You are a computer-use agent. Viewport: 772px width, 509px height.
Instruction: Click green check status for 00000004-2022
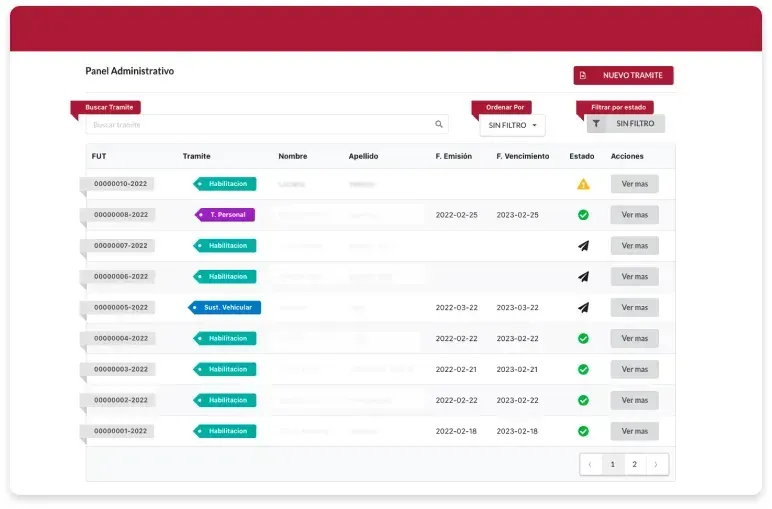coord(583,339)
